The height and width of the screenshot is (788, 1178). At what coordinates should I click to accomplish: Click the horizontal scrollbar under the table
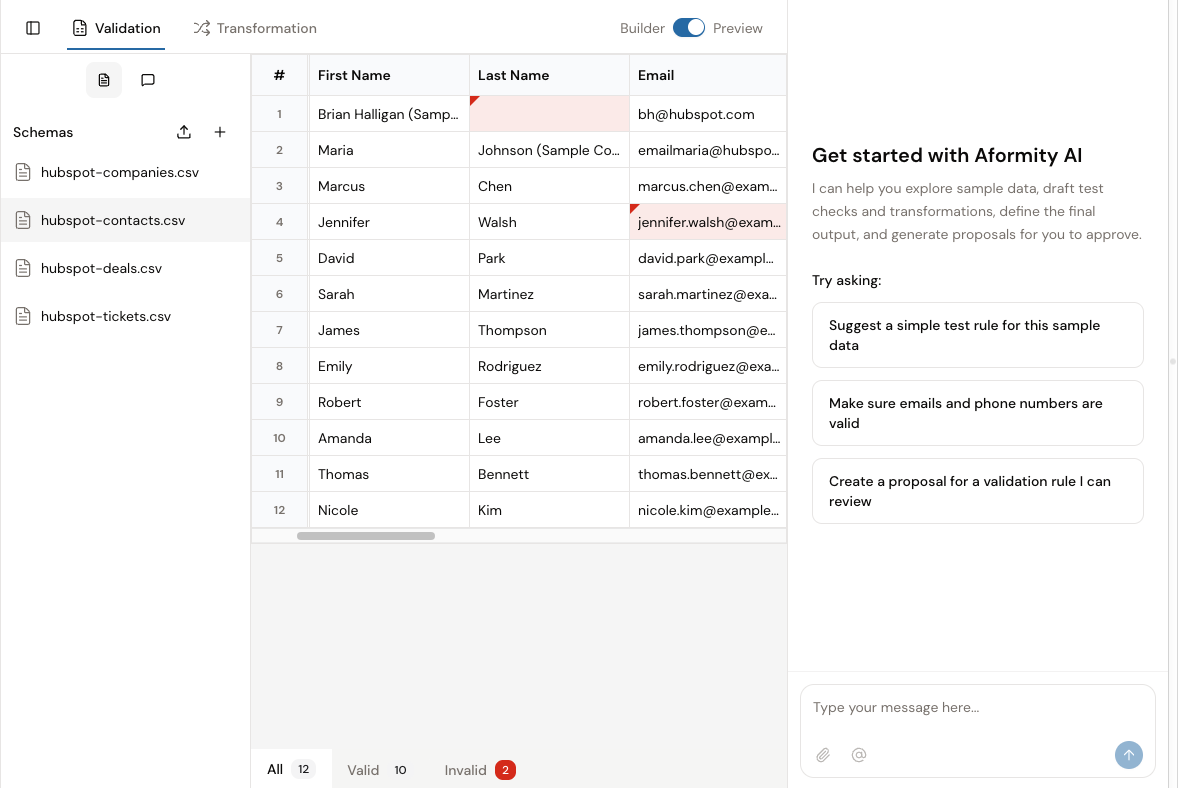tap(366, 536)
